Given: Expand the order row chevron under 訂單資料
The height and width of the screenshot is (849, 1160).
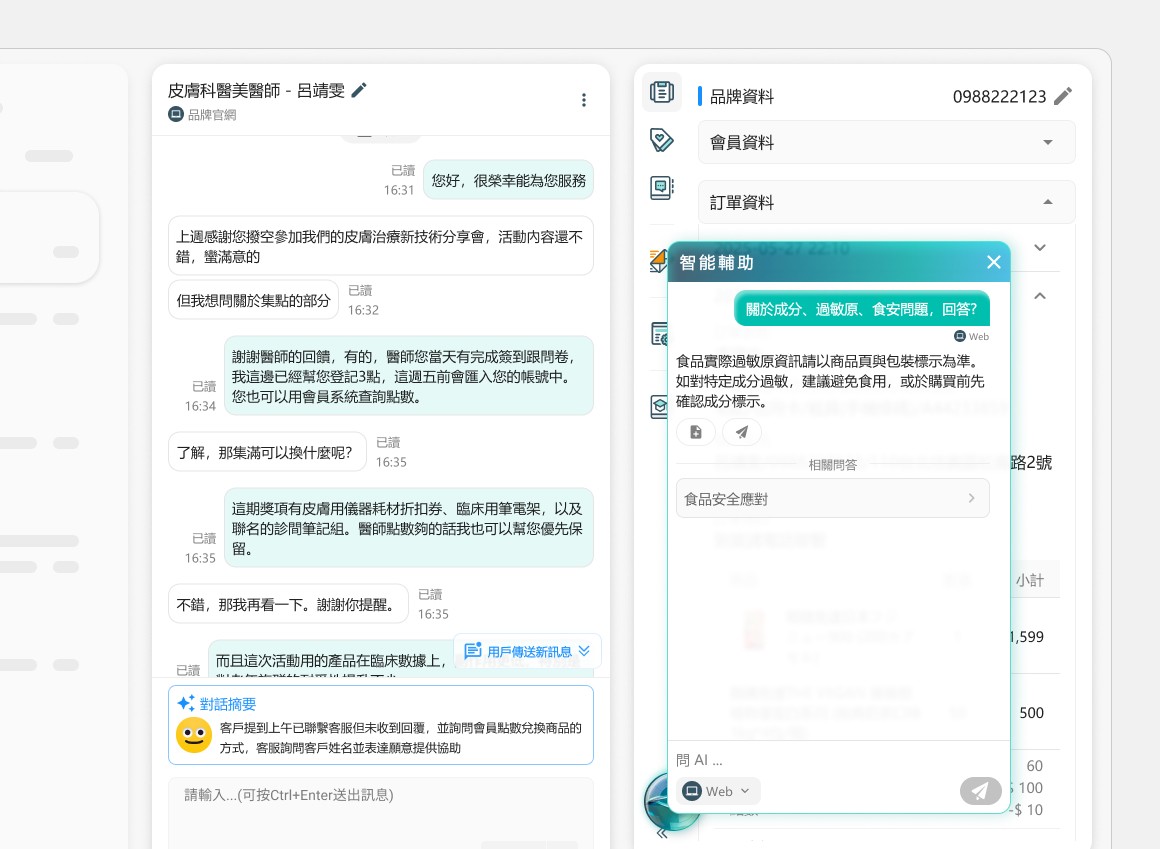Looking at the screenshot, I should pos(1039,247).
